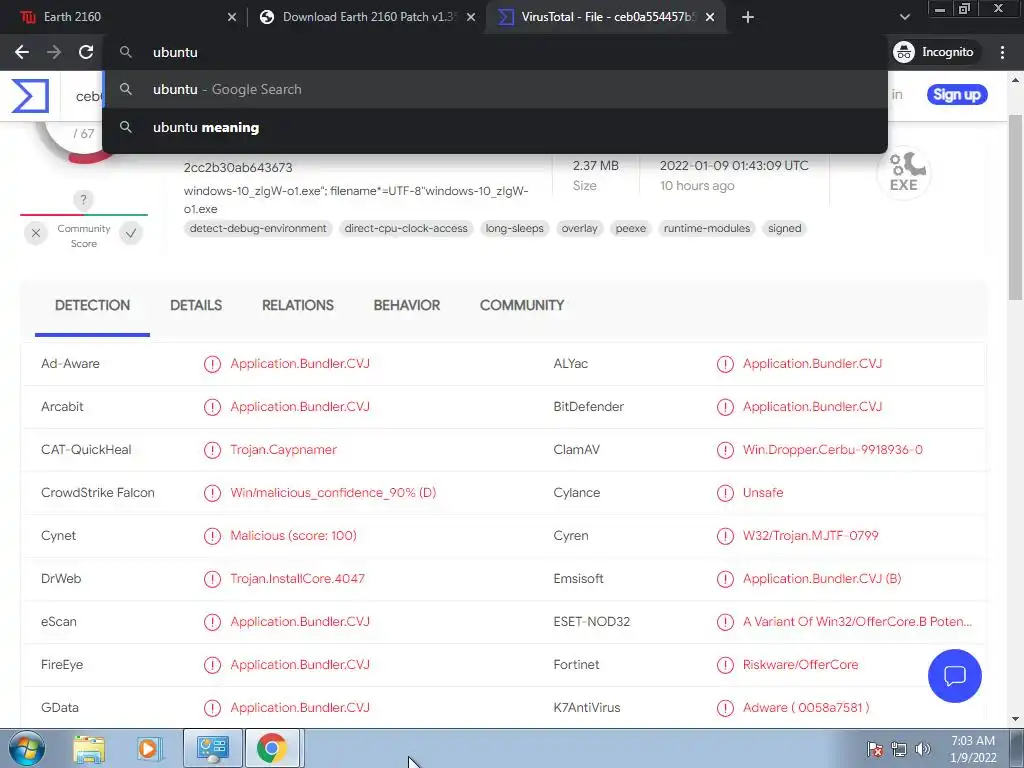1024x768 pixels.
Task: Click the VirusTotal logo icon
Action: tap(30, 95)
